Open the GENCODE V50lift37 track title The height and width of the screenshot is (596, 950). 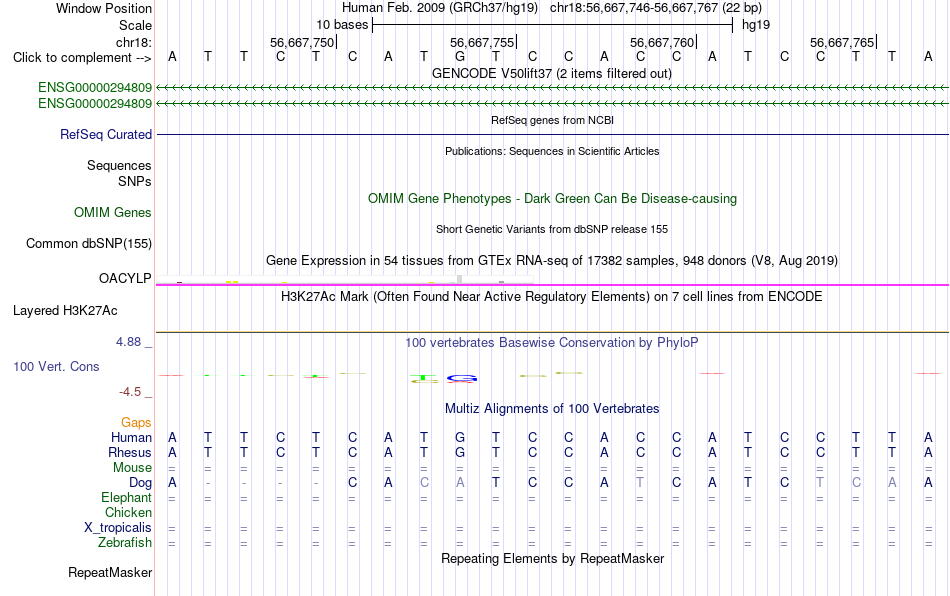click(x=552, y=74)
